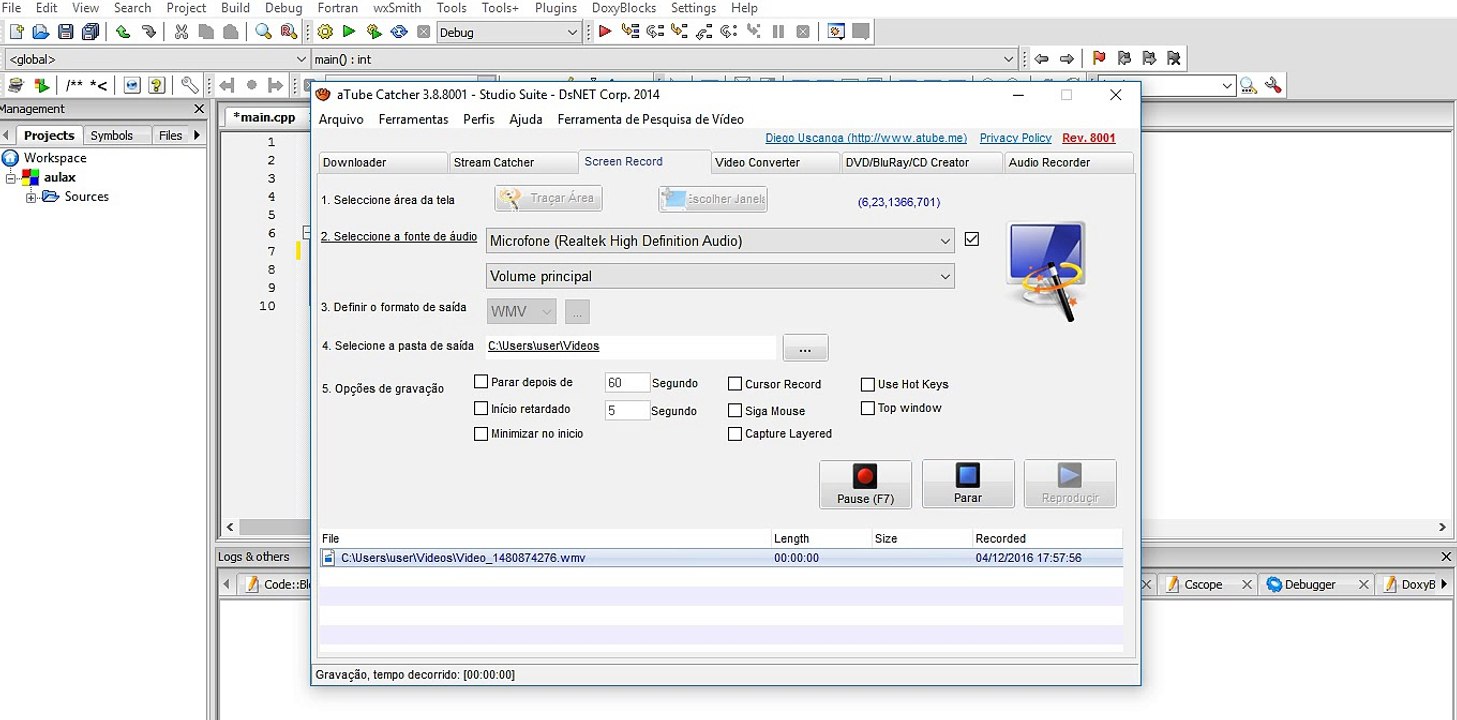1457x720 pixels.
Task: Collapse the aulax project node
Action: [11, 178]
